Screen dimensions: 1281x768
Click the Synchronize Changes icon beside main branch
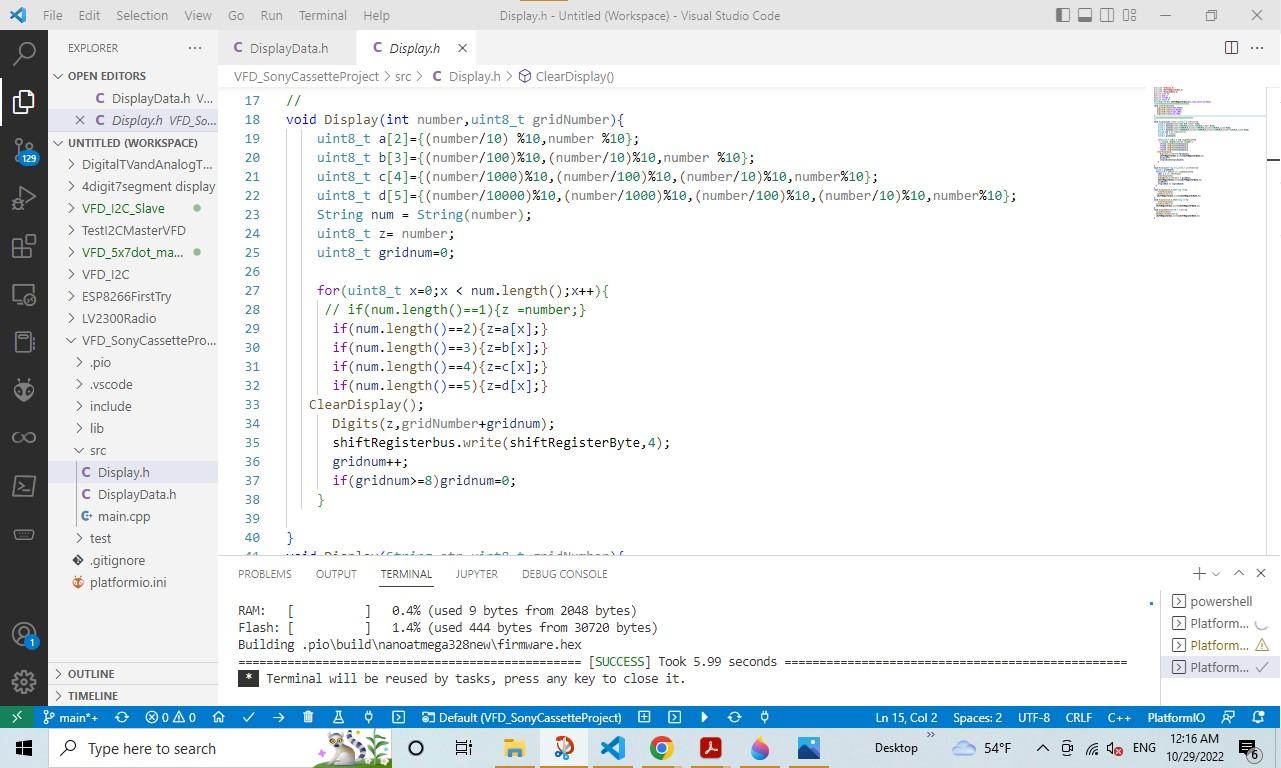122,717
